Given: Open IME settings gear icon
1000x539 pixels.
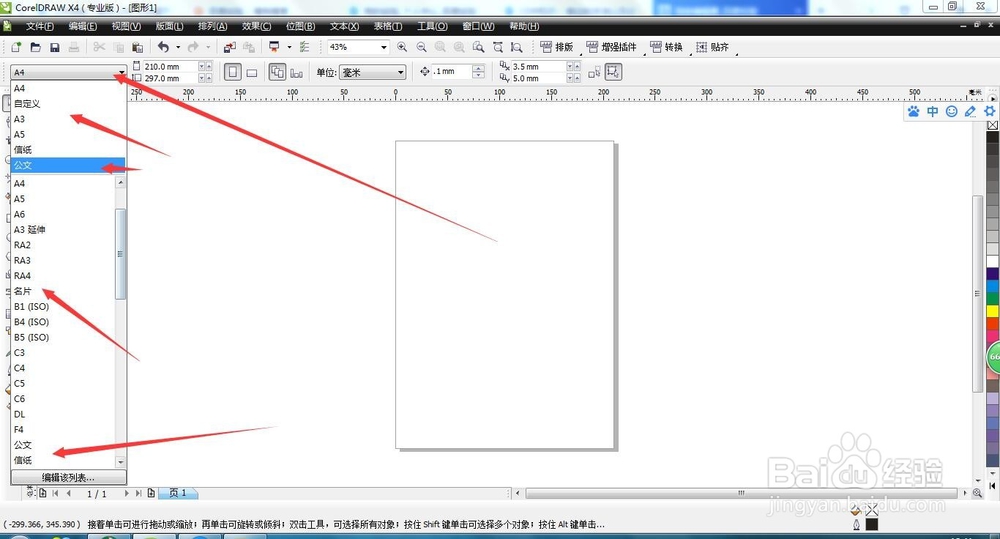Looking at the screenshot, I should pos(990,112).
